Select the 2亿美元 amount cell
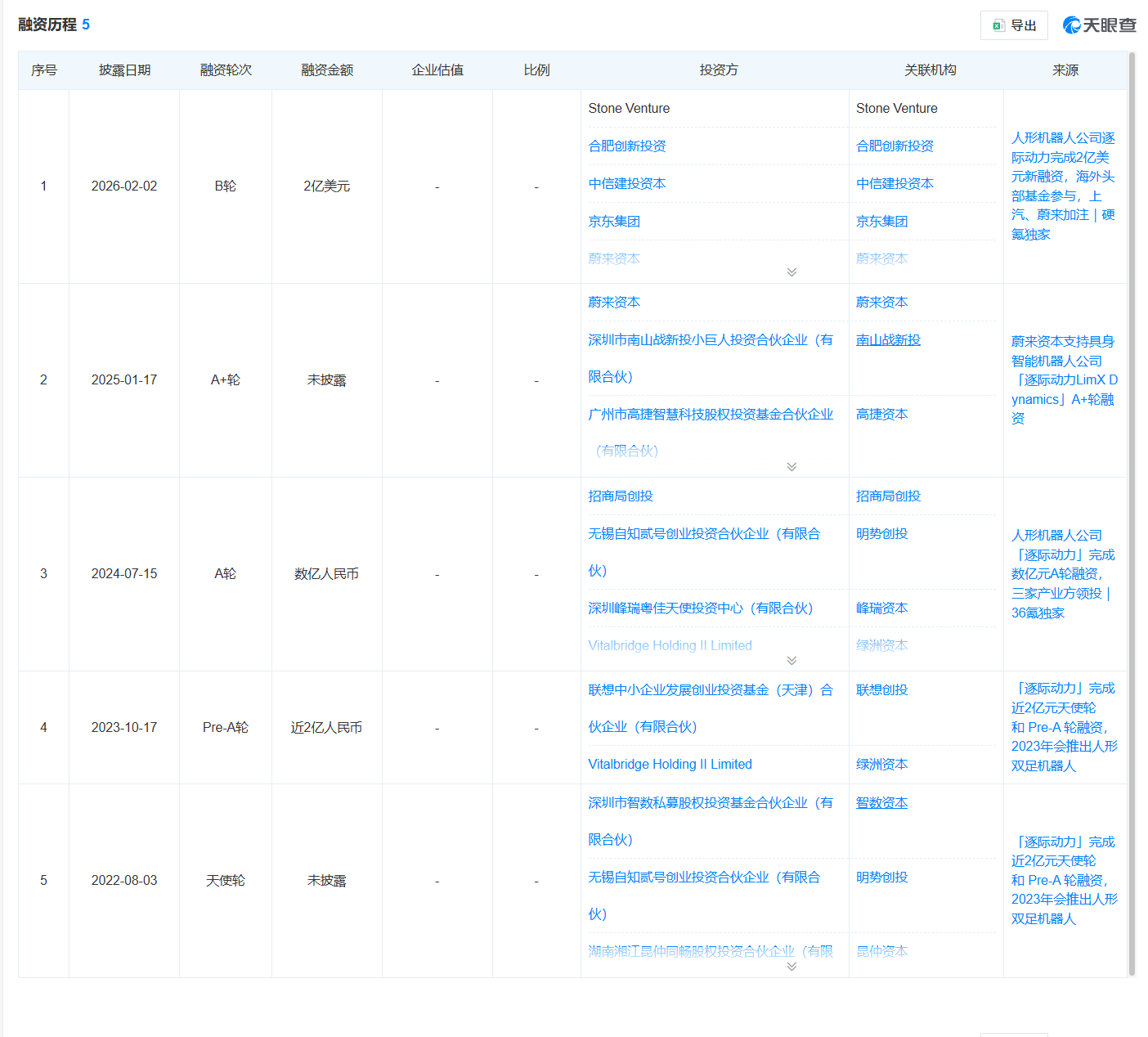 pyautogui.click(x=327, y=186)
